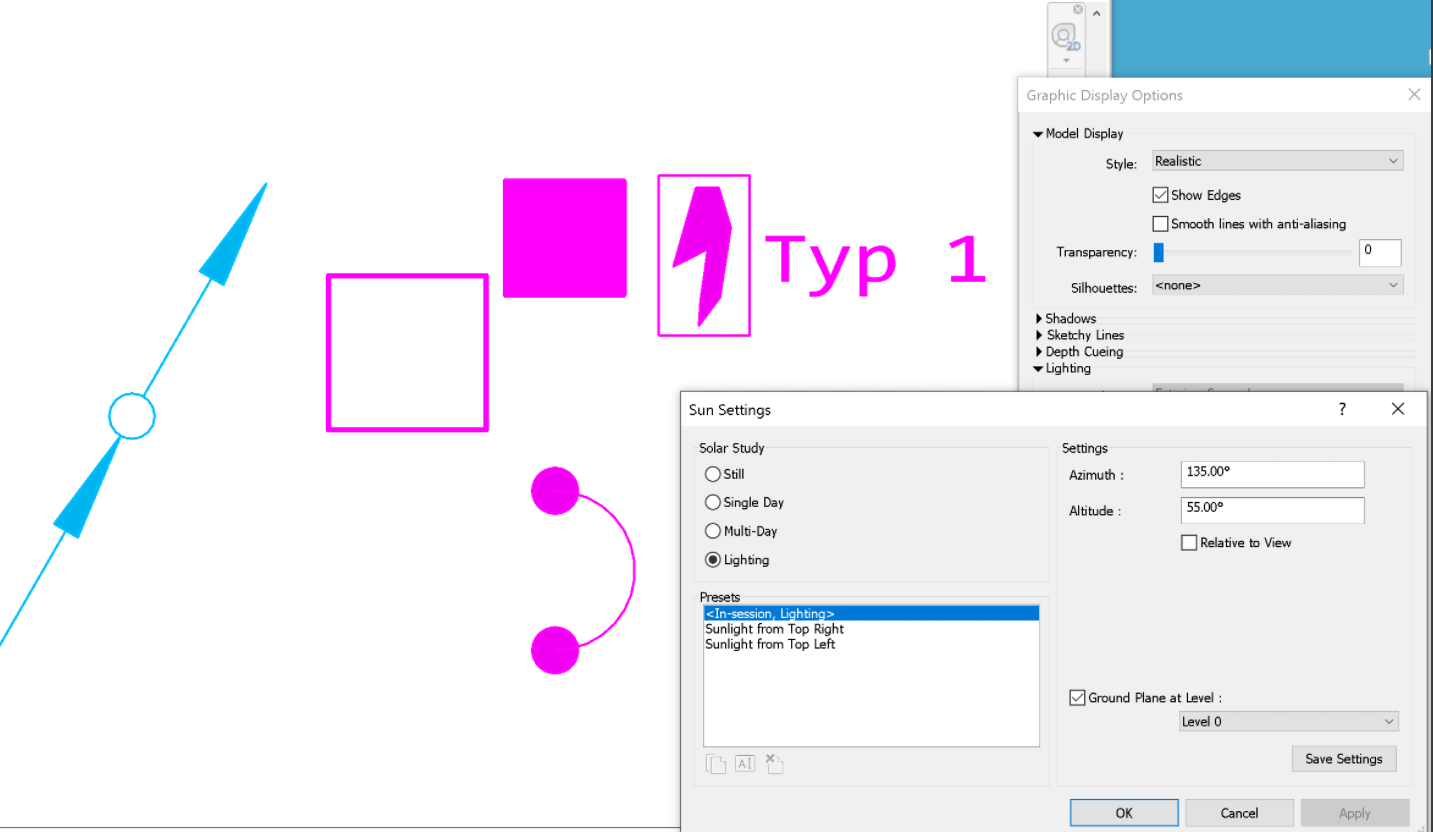The width and height of the screenshot is (1433, 832).
Task: Uncheck Ground Plane at Level
Action: (x=1077, y=697)
